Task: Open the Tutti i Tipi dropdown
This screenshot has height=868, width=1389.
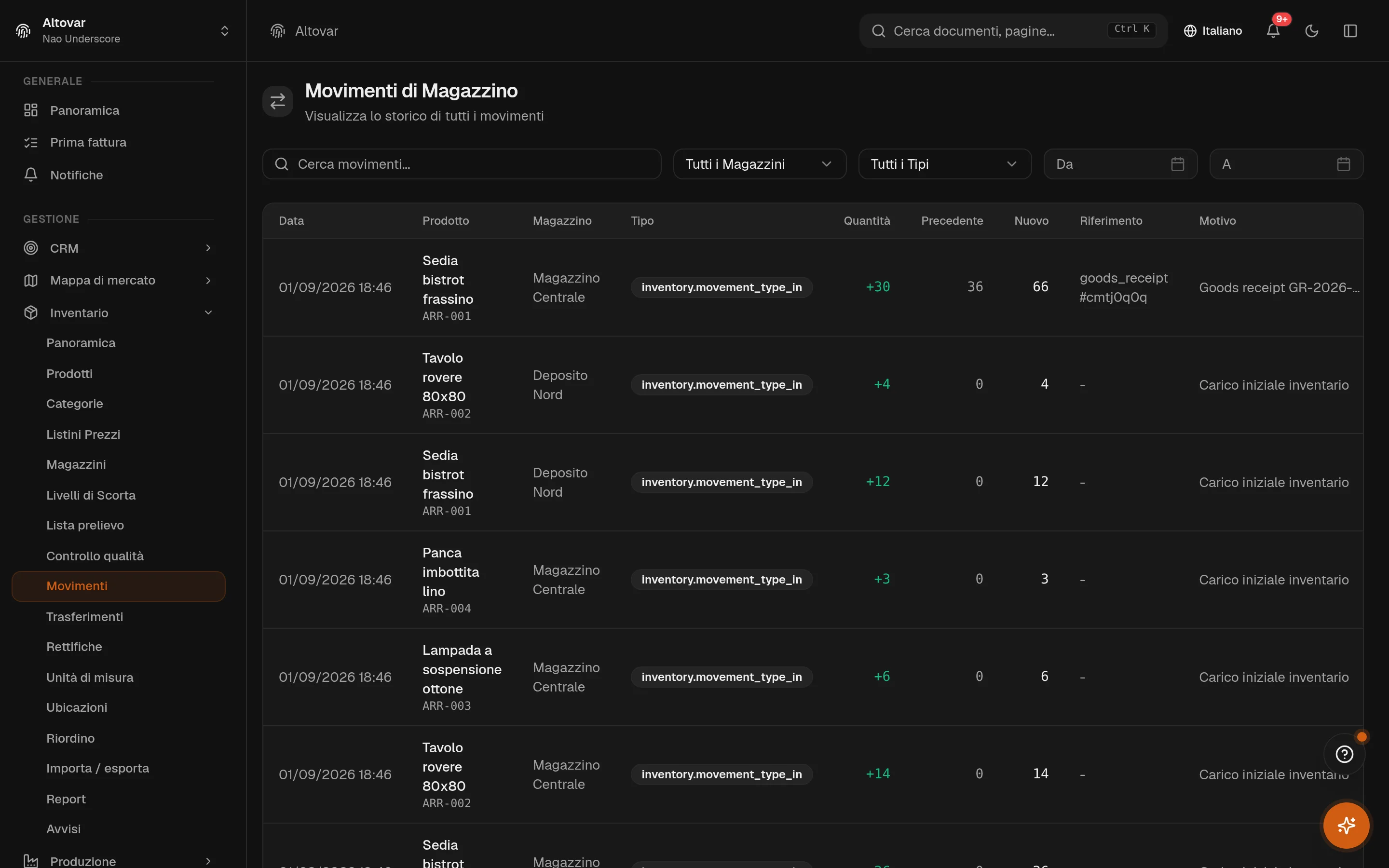Action: click(x=945, y=164)
